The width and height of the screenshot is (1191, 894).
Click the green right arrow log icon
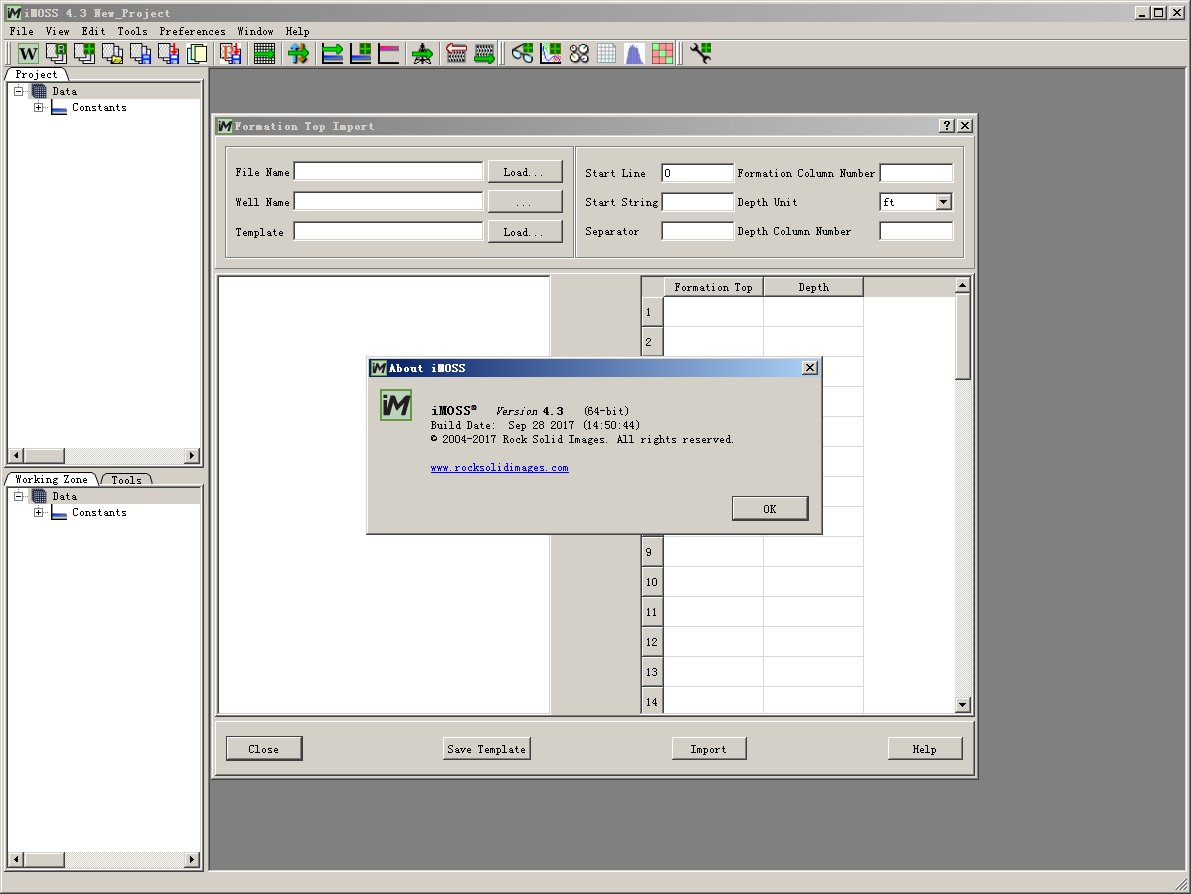click(484, 53)
